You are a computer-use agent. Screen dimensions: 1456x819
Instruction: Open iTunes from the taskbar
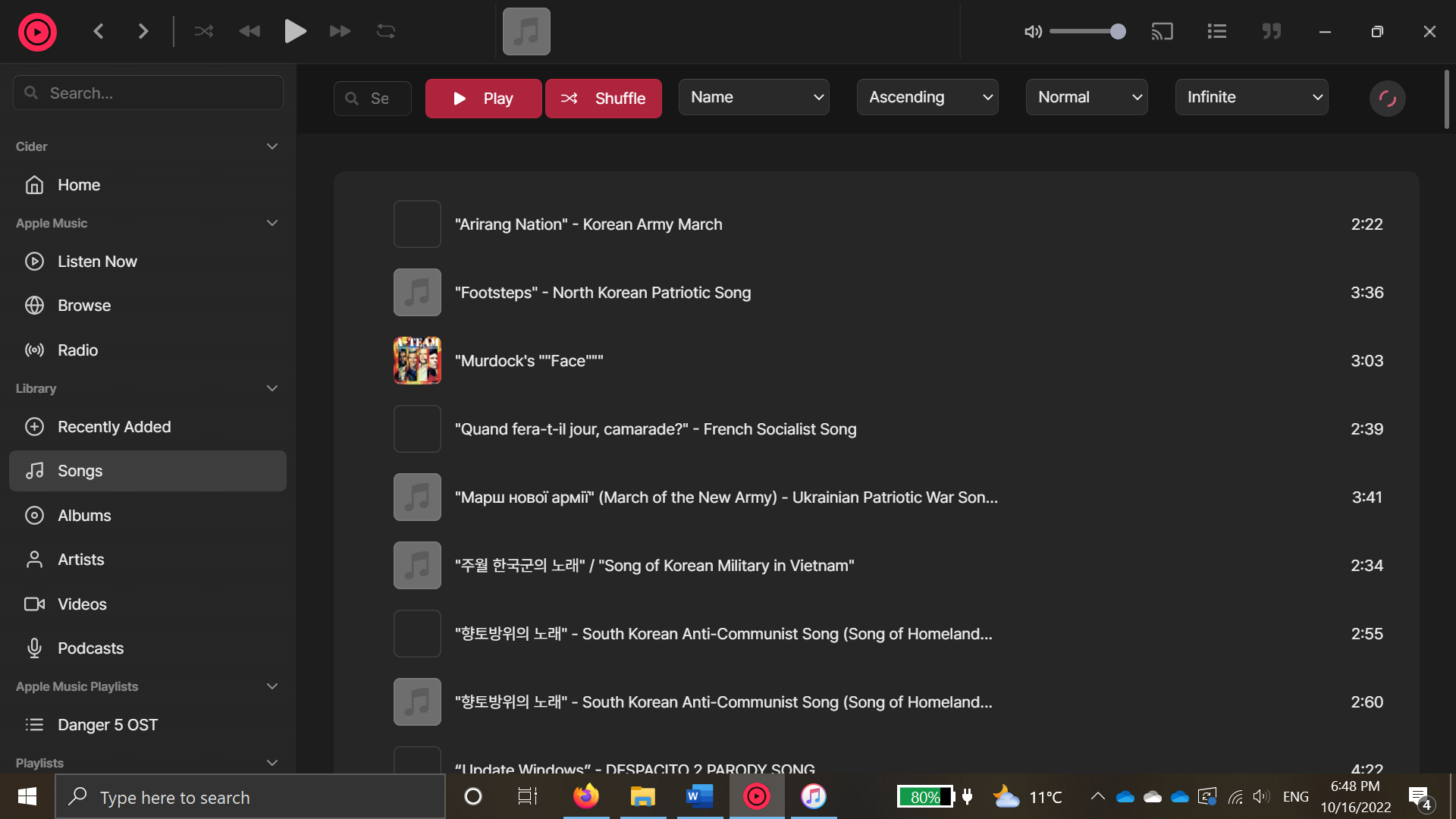pyautogui.click(x=814, y=796)
